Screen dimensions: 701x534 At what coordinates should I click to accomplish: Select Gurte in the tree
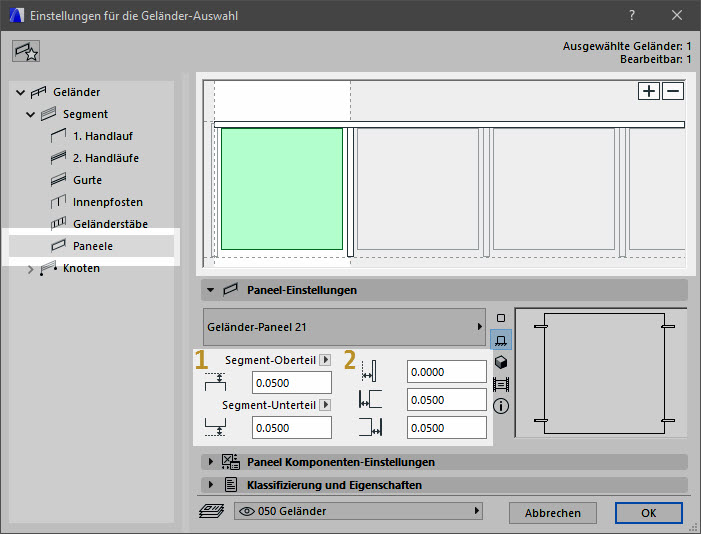[x=88, y=180]
